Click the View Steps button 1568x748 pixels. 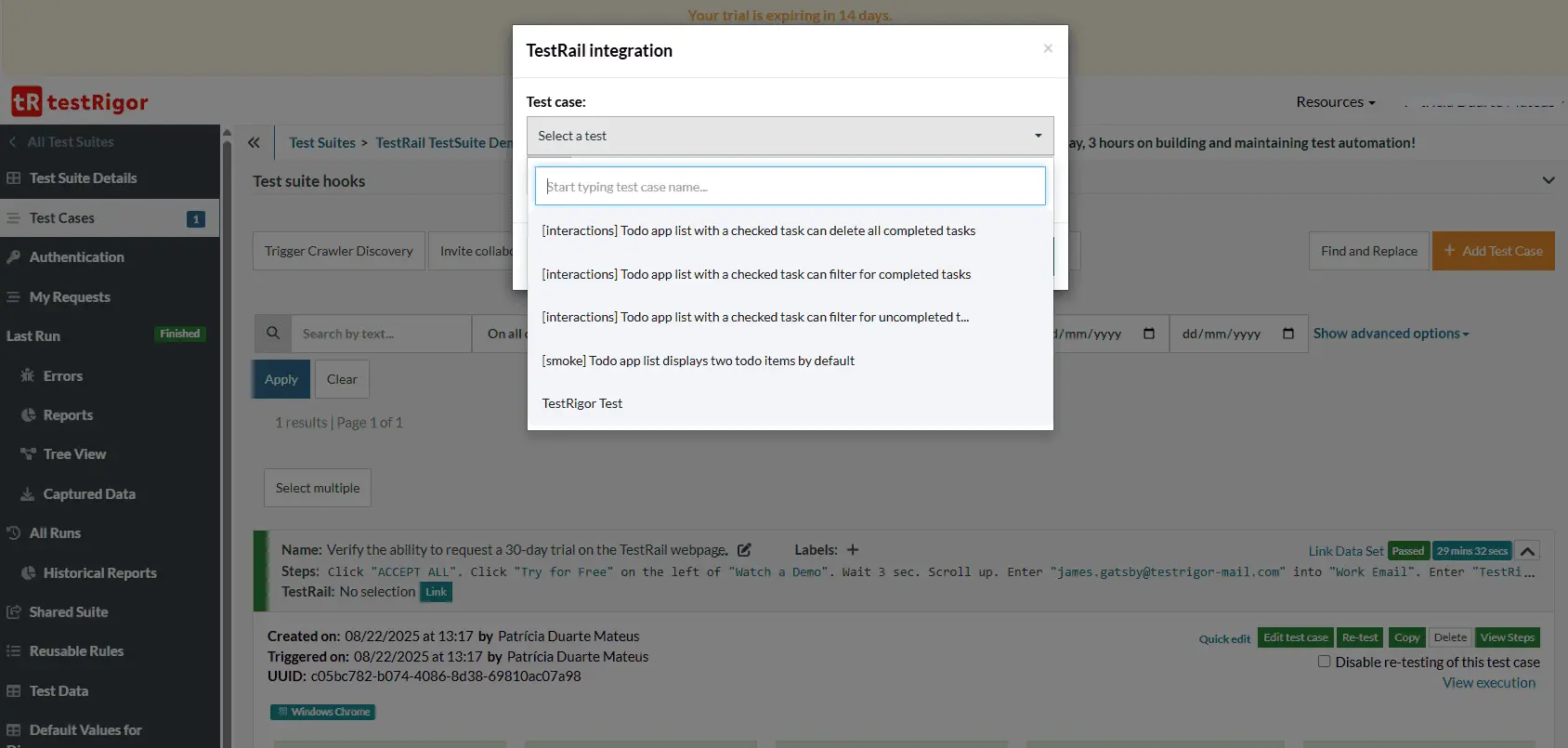(1508, 637)
